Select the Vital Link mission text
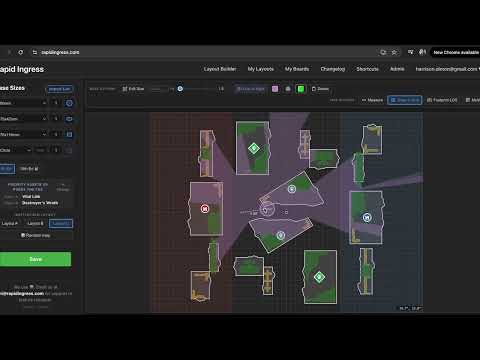 click(x=31, y=196)
